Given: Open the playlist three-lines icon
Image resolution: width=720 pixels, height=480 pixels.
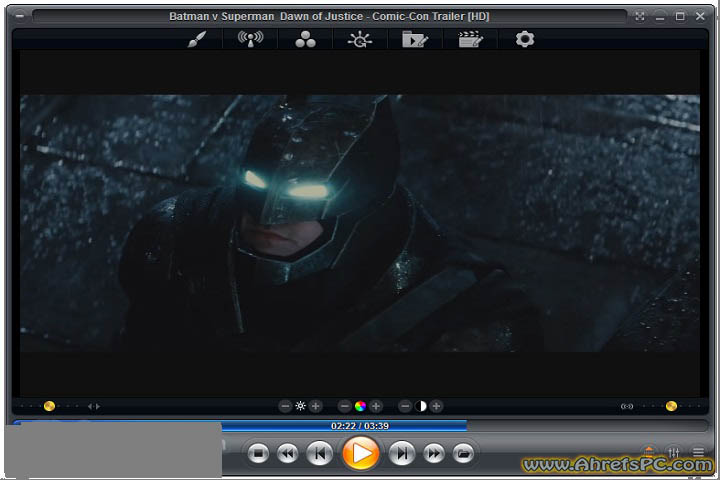Looking at the screenshot, I should tap(698, 452).
